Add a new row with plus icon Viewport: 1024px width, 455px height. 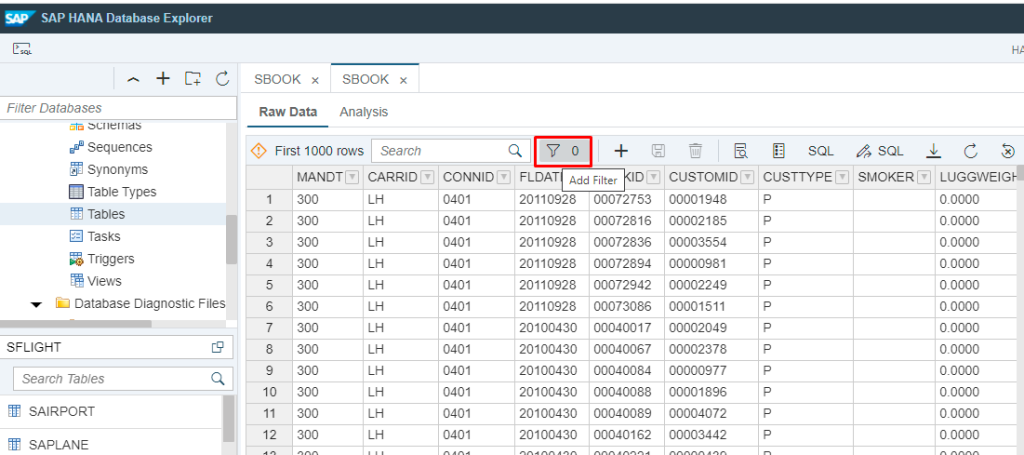621,151
